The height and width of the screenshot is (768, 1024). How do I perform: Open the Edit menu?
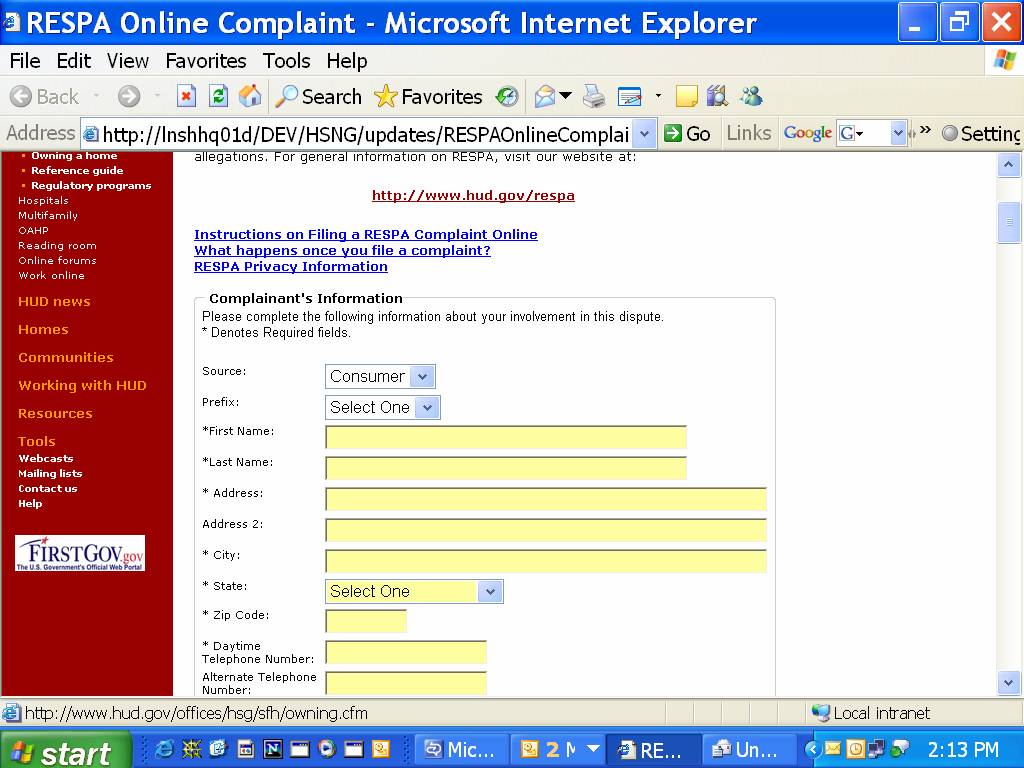click(74, 61)
